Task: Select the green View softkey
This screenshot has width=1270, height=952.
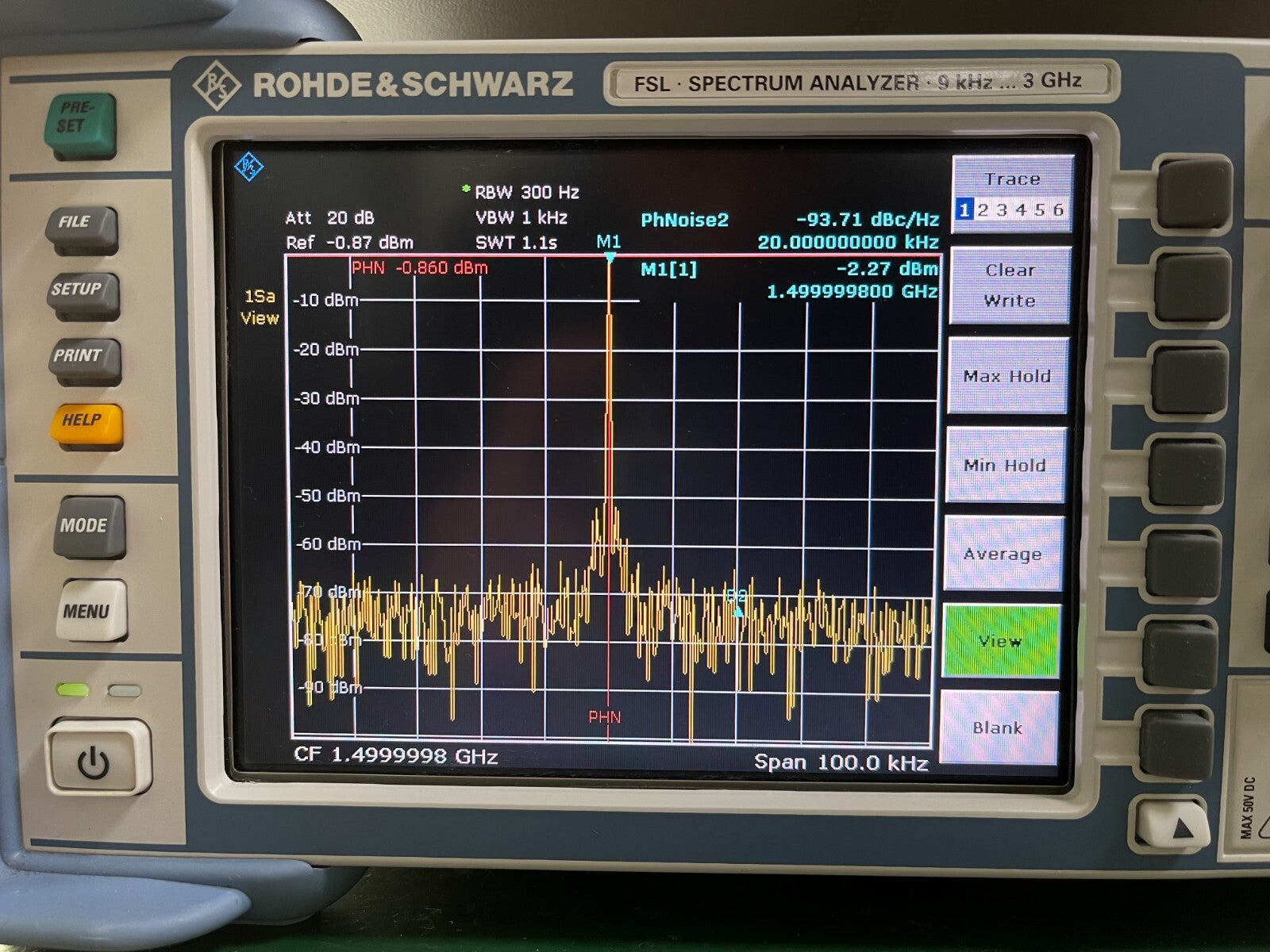Action: point(1000,641)
